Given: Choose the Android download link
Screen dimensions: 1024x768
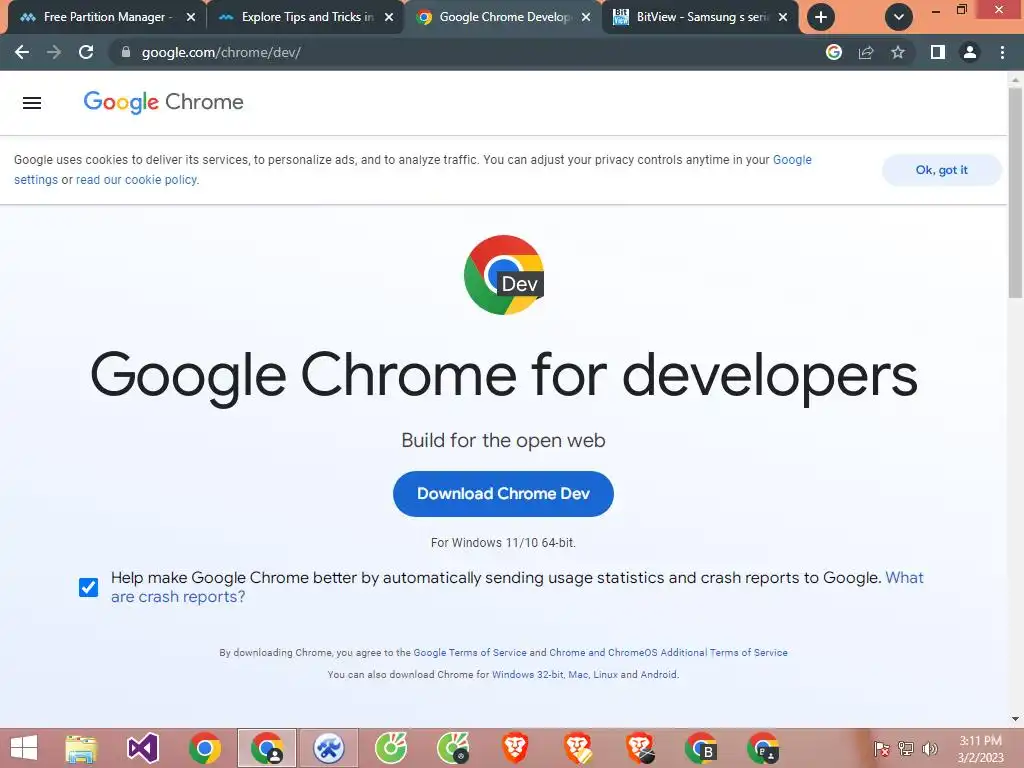Looking at the screenshot, I should [x=658, y=675].
